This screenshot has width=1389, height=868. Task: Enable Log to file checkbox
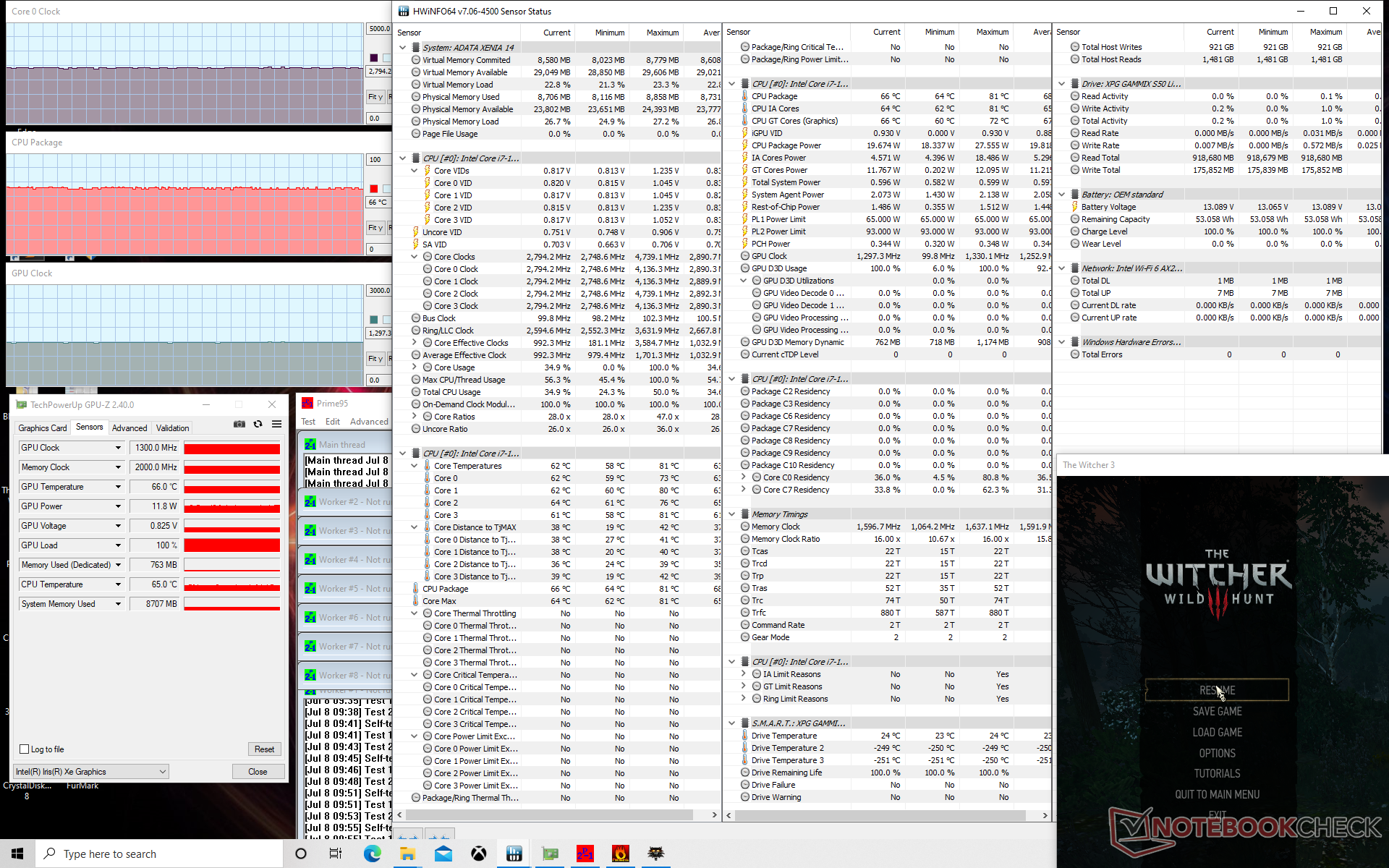pos(24,749)
